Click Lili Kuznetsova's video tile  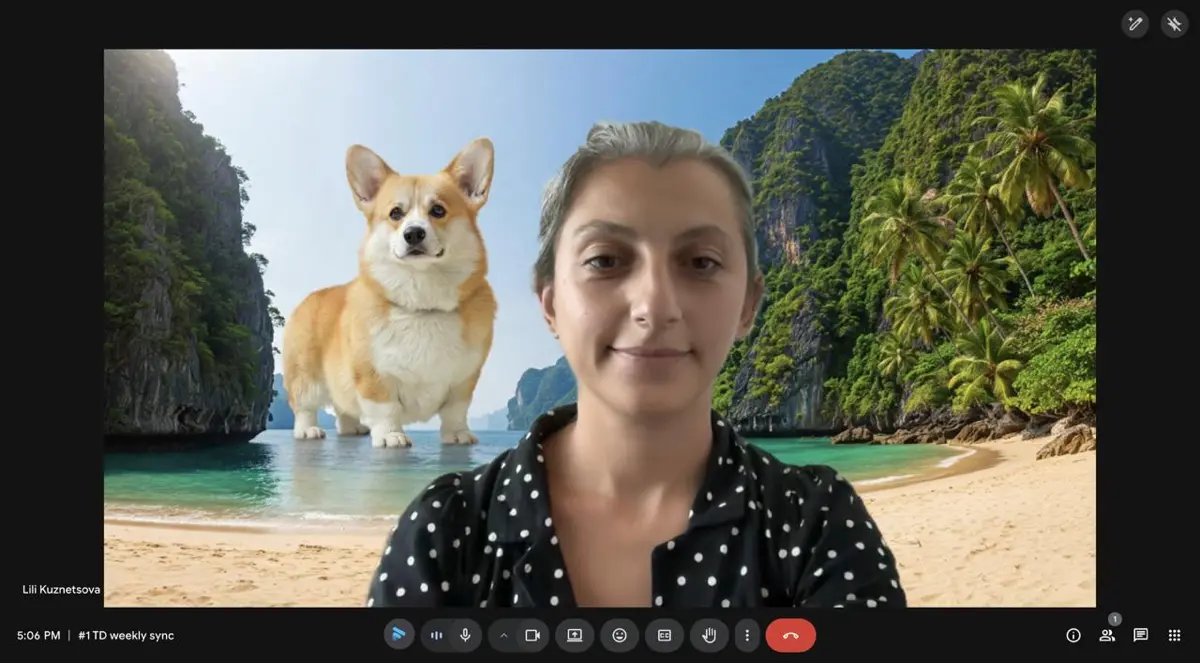click(x=600, y=328)
